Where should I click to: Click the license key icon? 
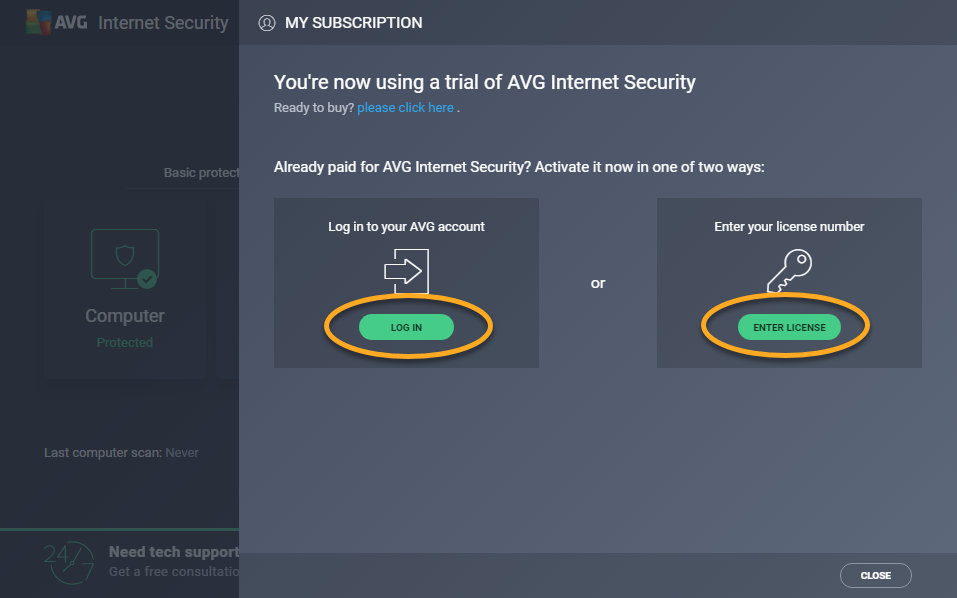[789, 271]
